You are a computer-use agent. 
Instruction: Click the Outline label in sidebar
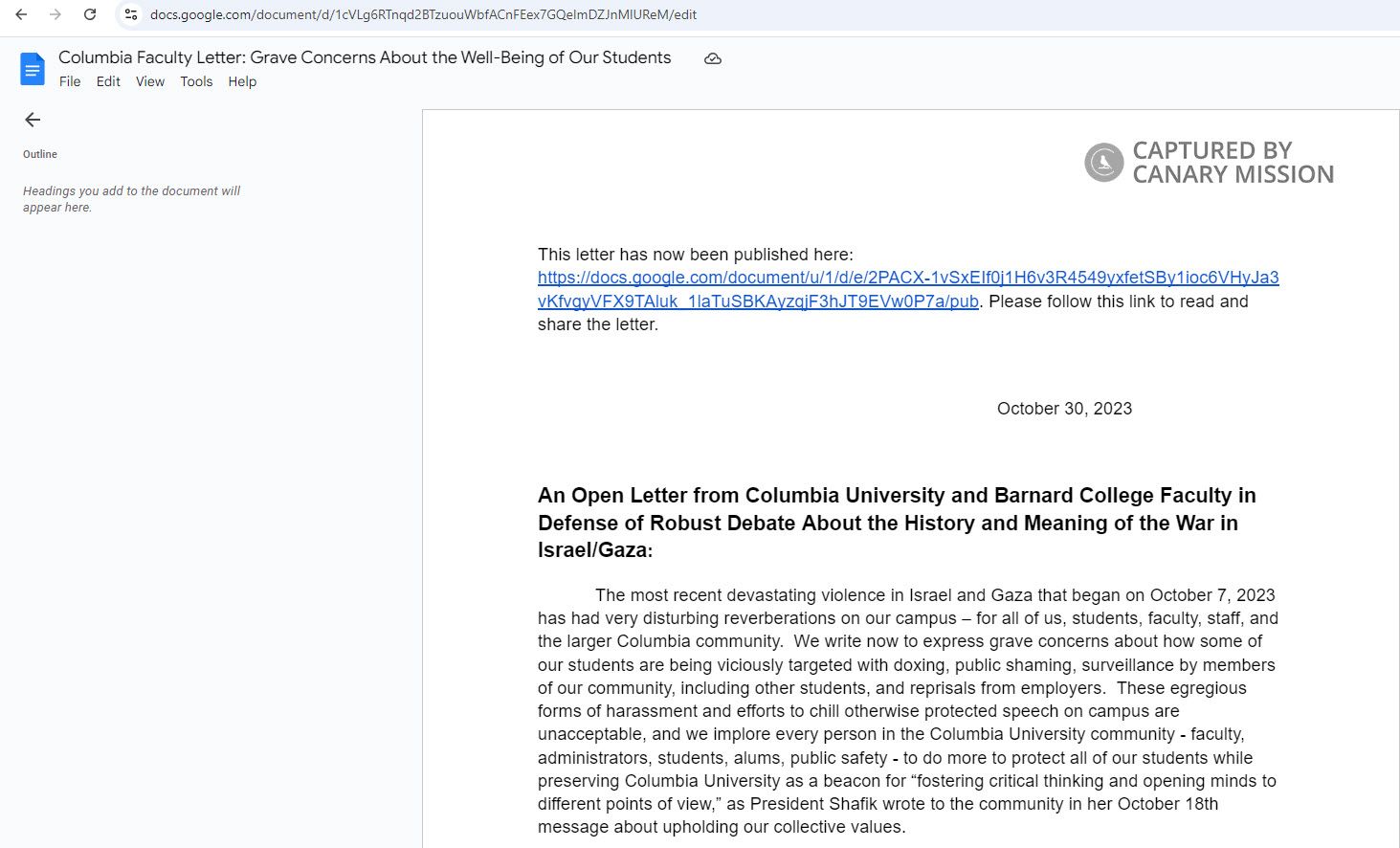[x=40, y=154]
